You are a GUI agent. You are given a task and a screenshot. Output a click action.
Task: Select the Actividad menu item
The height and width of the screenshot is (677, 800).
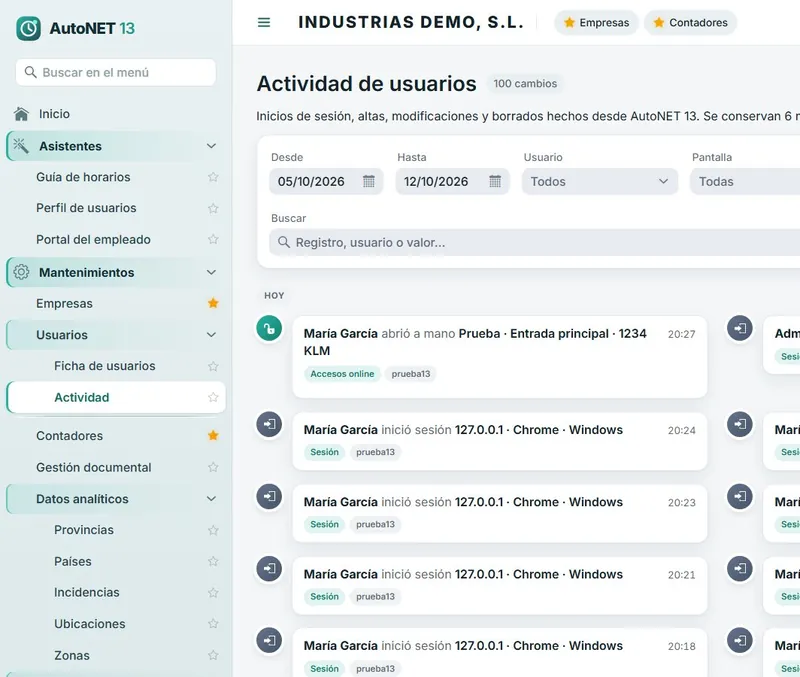coord(116,397)
